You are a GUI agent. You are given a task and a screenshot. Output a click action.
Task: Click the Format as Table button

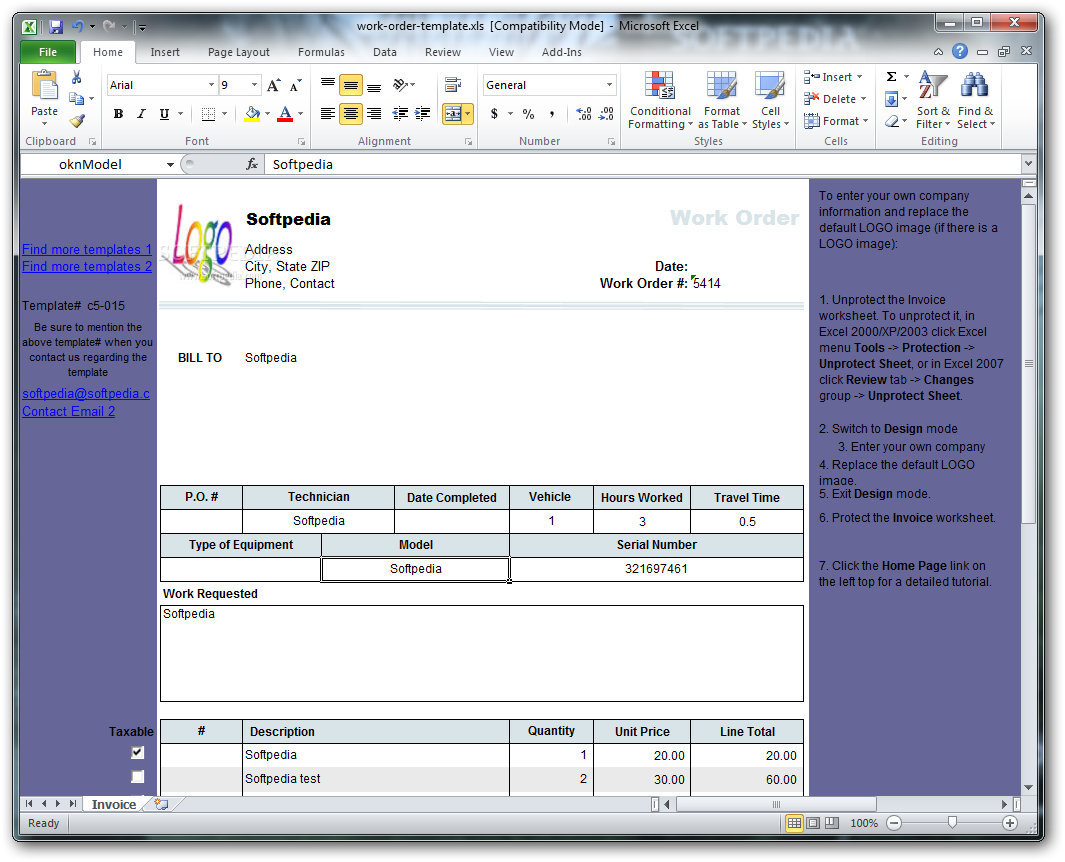722,100
